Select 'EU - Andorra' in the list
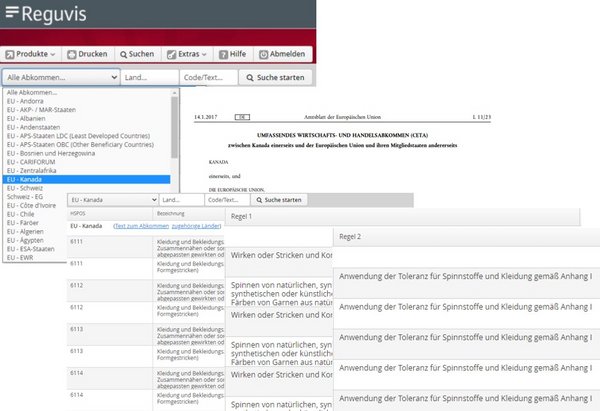Image resolution: width=600 pixels, height=411 pixels. pos(86,101)
